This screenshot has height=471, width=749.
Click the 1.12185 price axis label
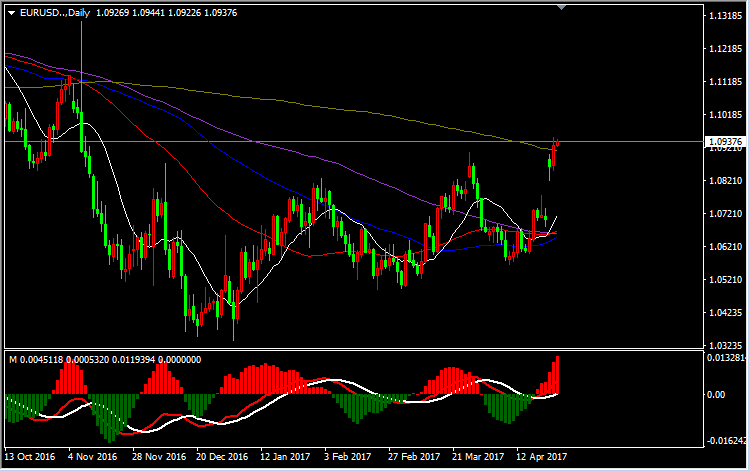click(726, 49)
